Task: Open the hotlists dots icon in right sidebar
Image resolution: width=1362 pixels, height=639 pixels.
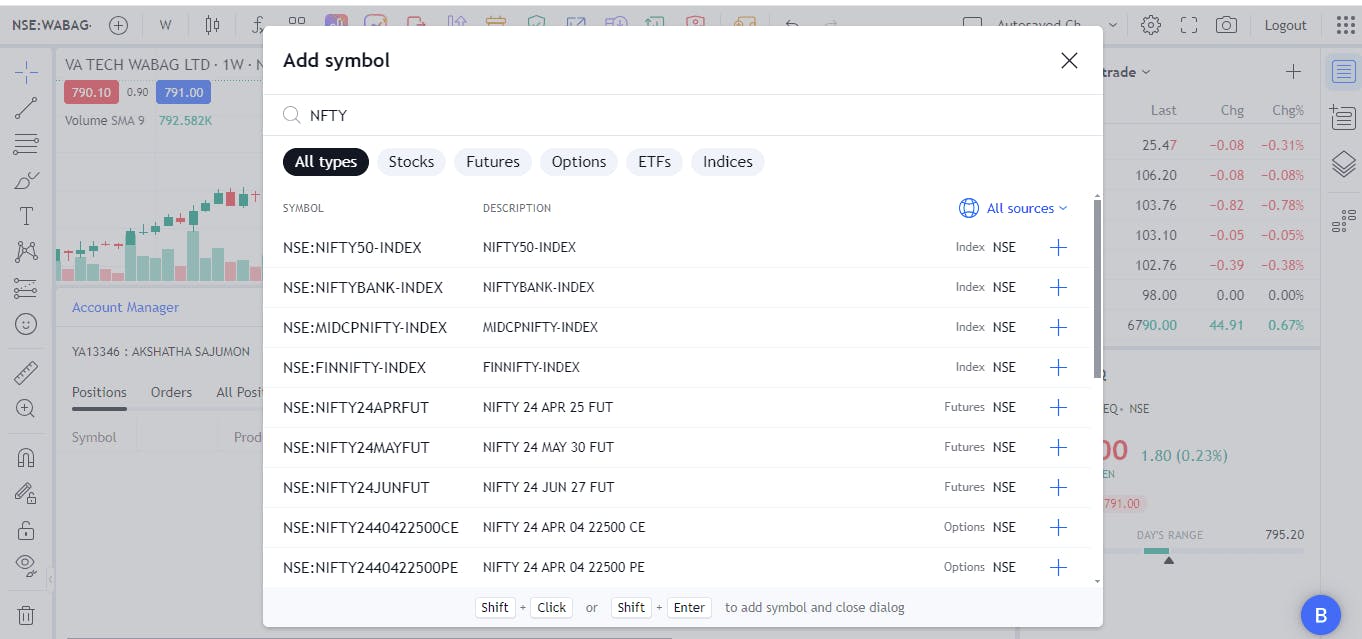Action: 1343,220
